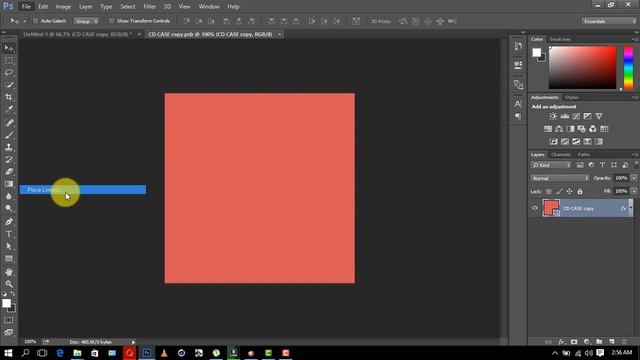Add a Color Balance adjustment
This screenshot has width=640, height=360.
click(559, 129)
